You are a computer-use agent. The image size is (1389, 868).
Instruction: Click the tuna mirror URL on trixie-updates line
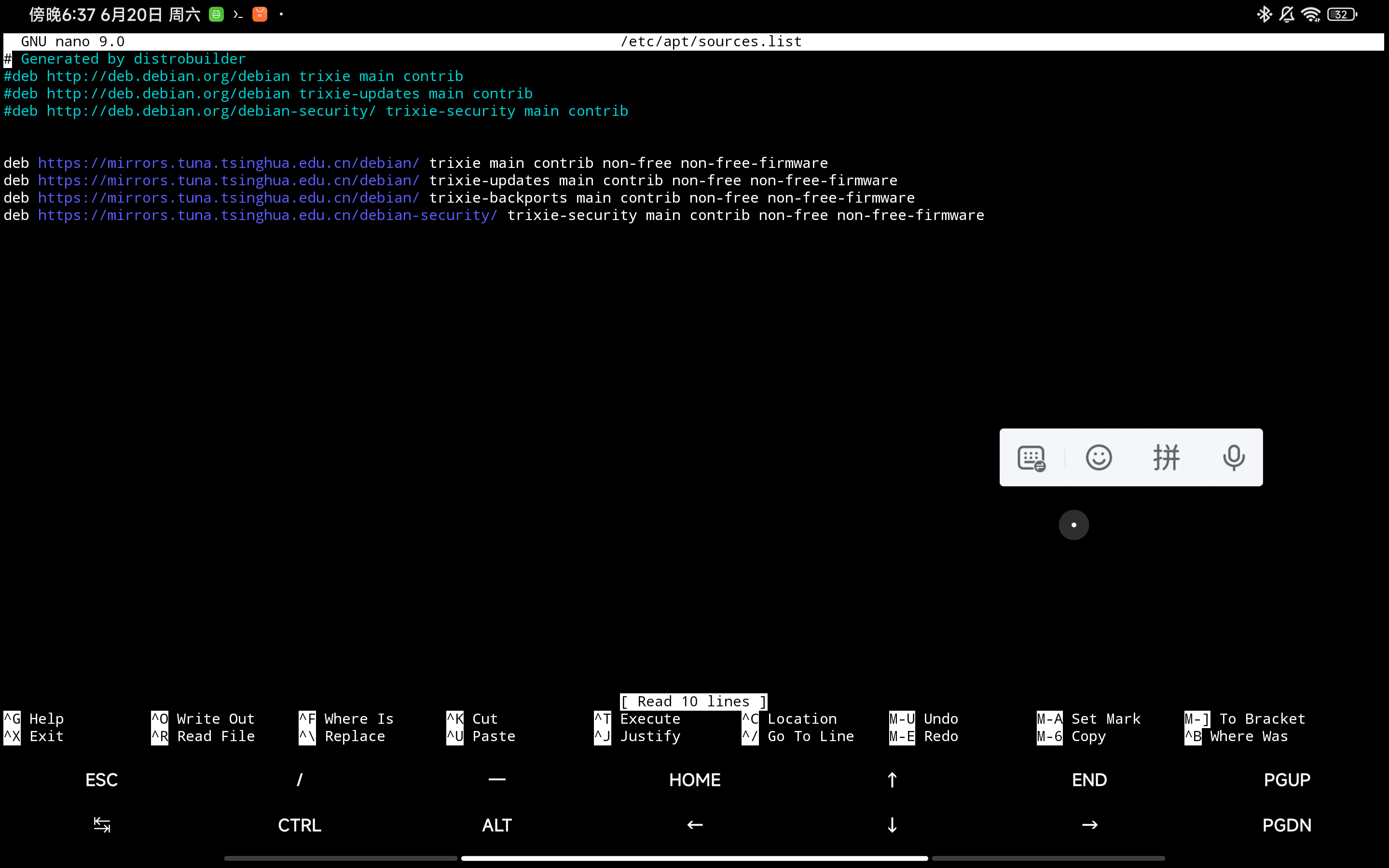[x=228, y=180]
